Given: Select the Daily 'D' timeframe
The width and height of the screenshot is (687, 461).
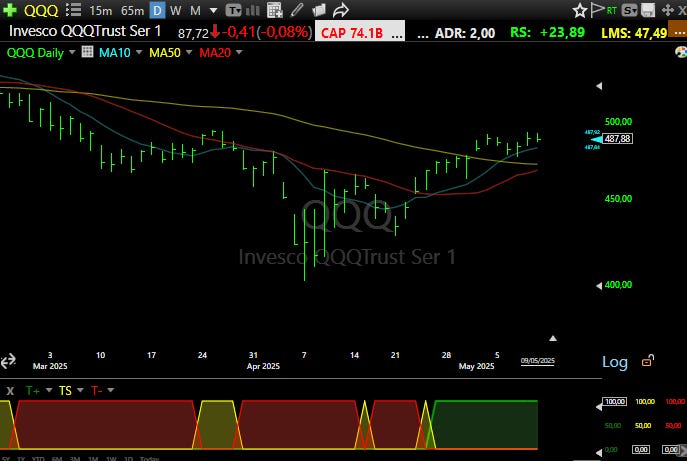Looking at the screenshot, I should tap(157, 10).
